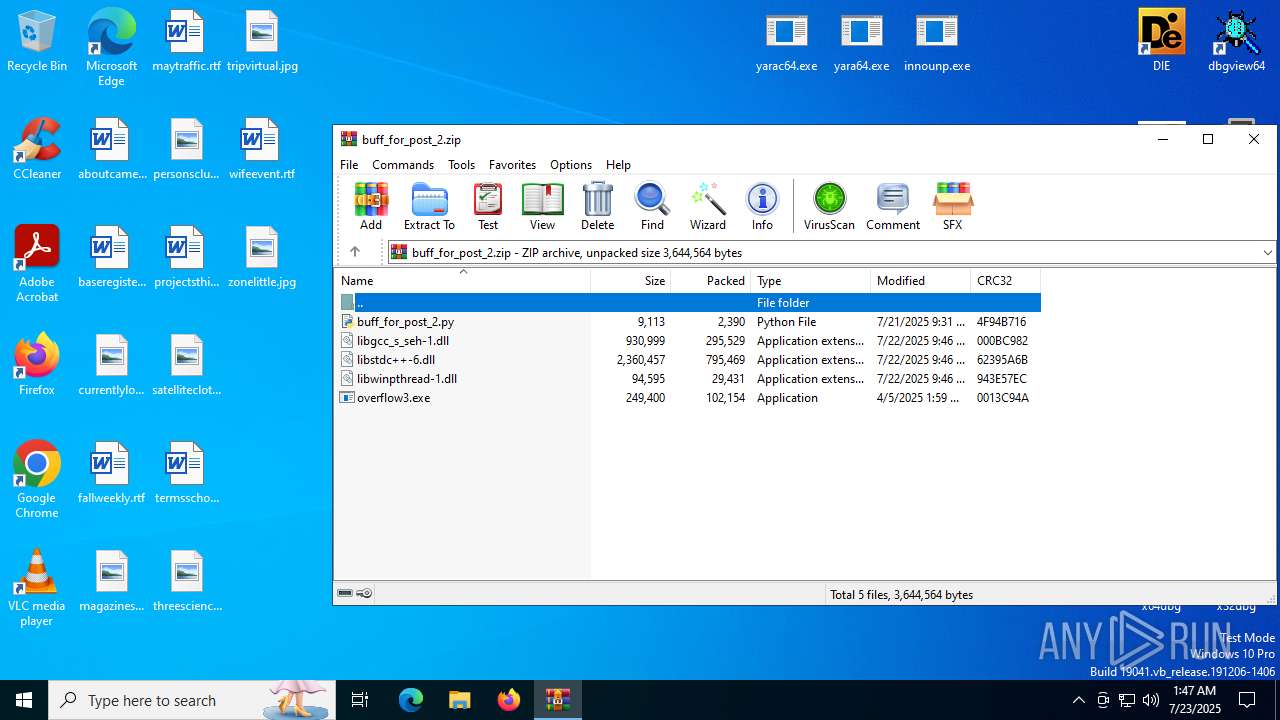
Task: Select buff_for_post_2.py file
Action: 688,322
